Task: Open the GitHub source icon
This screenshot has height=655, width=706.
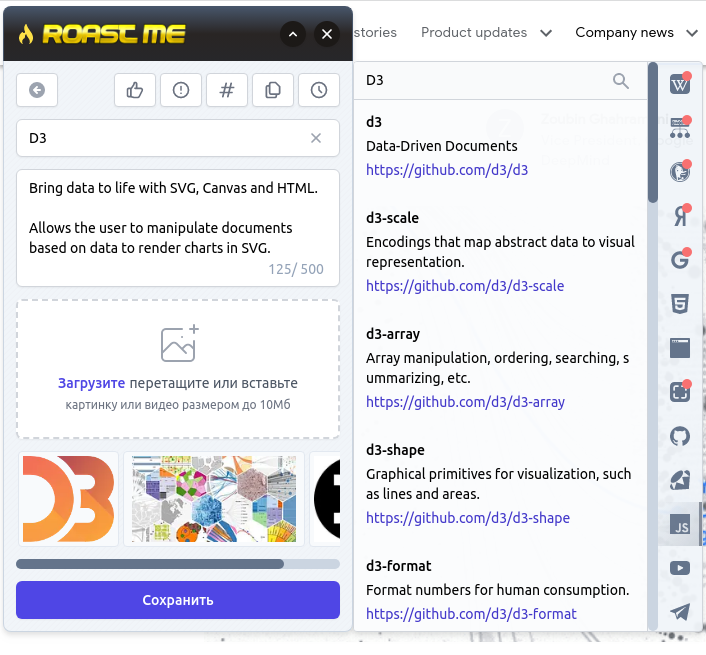Action: click(680, 436)
